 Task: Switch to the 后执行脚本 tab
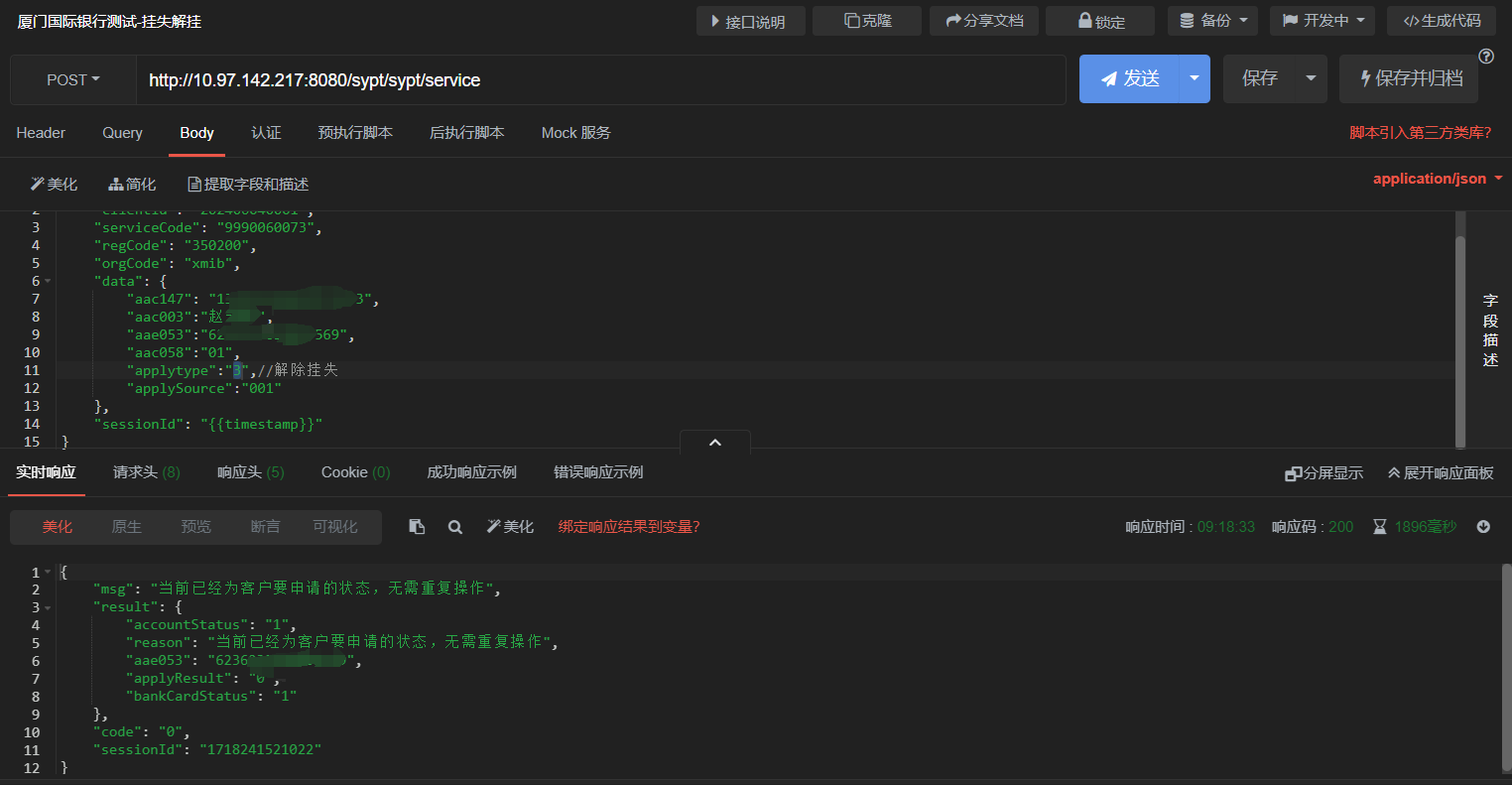466,133
